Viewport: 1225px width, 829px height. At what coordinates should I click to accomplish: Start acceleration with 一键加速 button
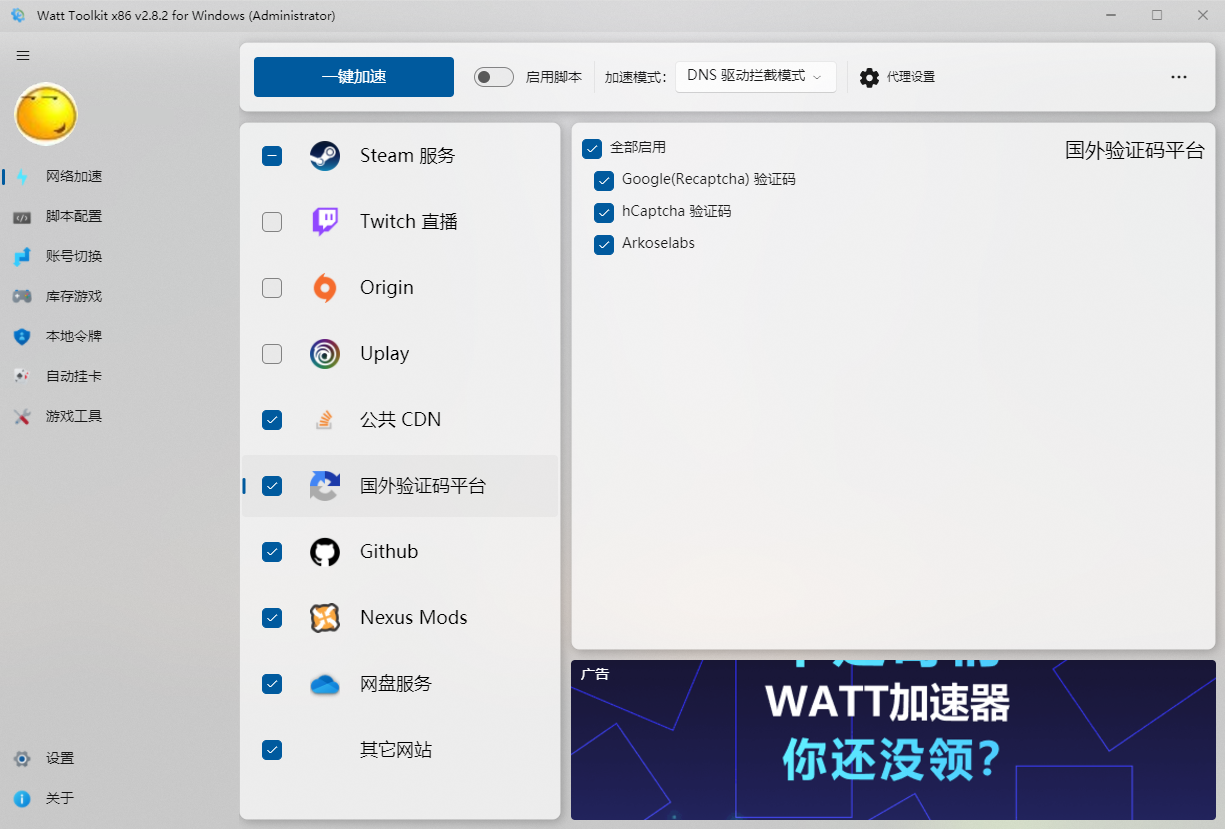(x=354, y=77)
